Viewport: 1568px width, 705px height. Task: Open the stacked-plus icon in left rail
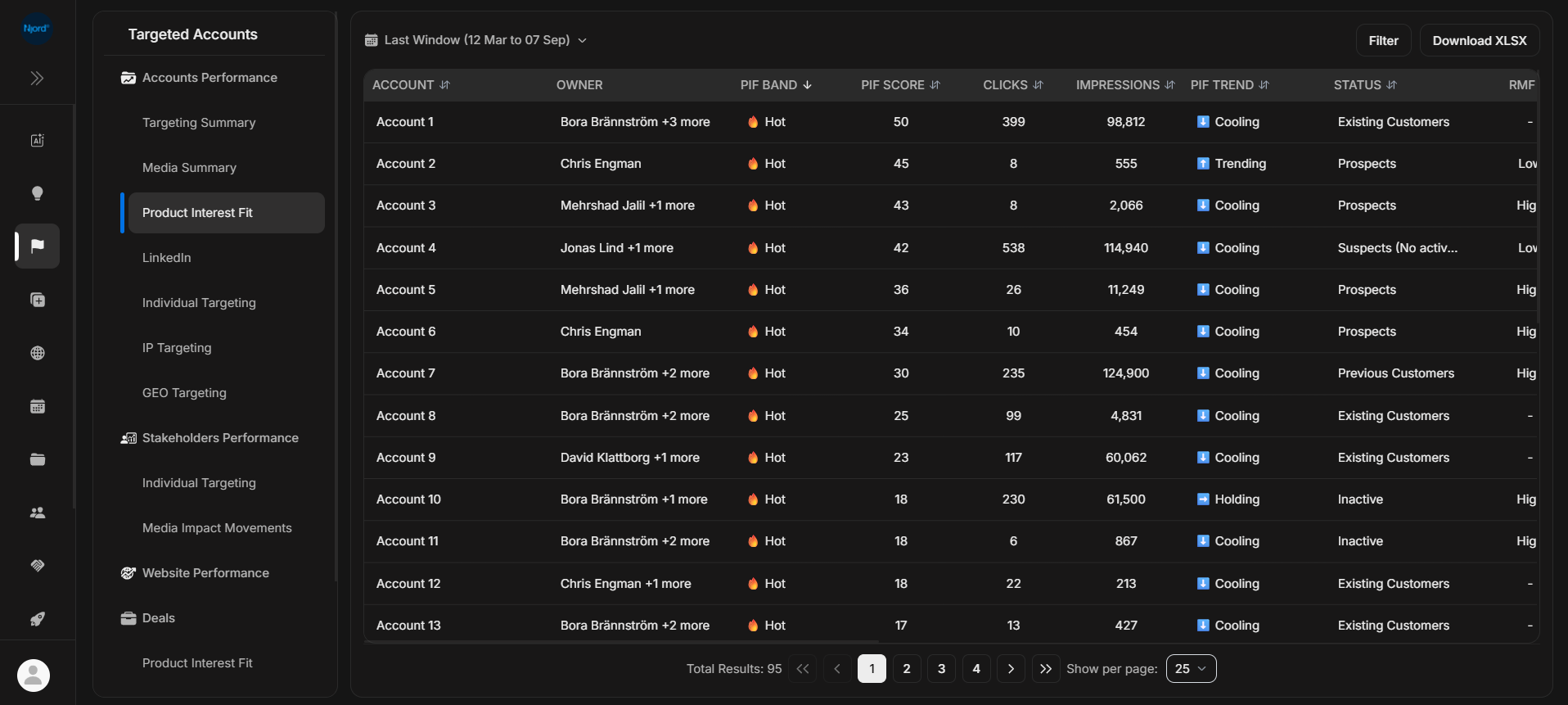pos(37,300)
